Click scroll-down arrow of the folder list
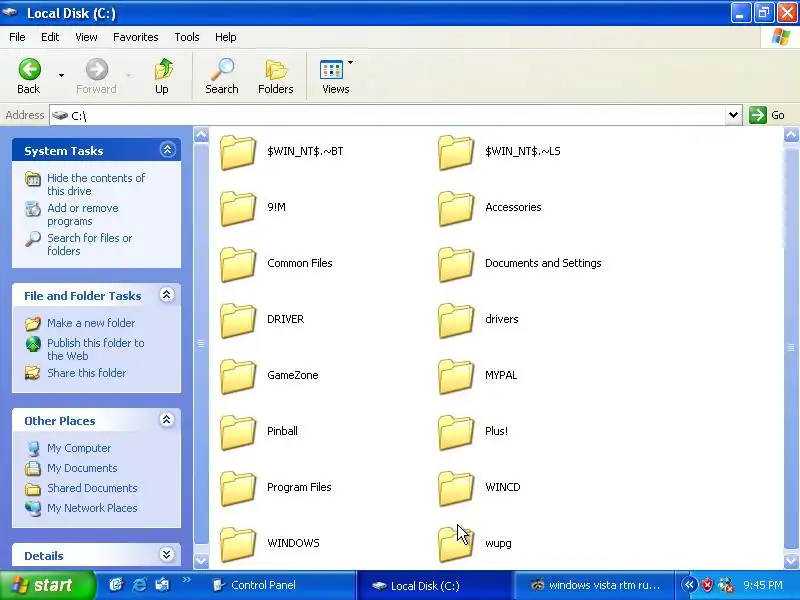 tap(791, 560)
